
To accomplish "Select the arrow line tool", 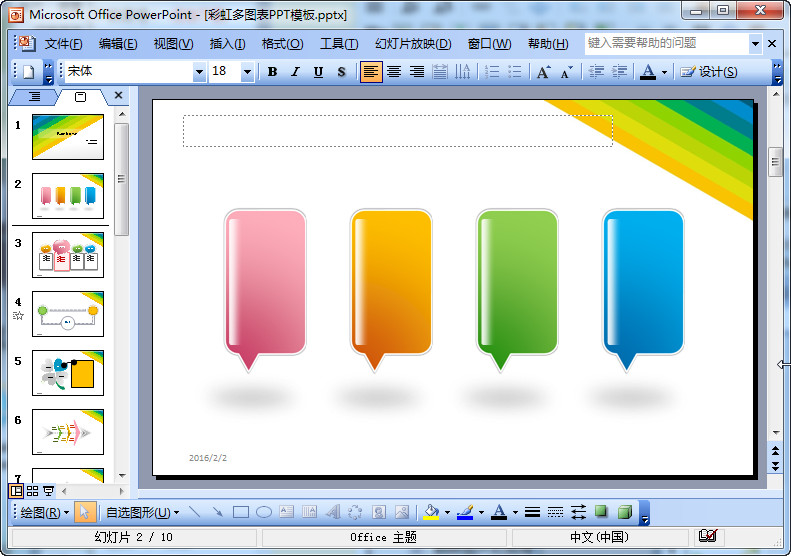I will 217,512.
